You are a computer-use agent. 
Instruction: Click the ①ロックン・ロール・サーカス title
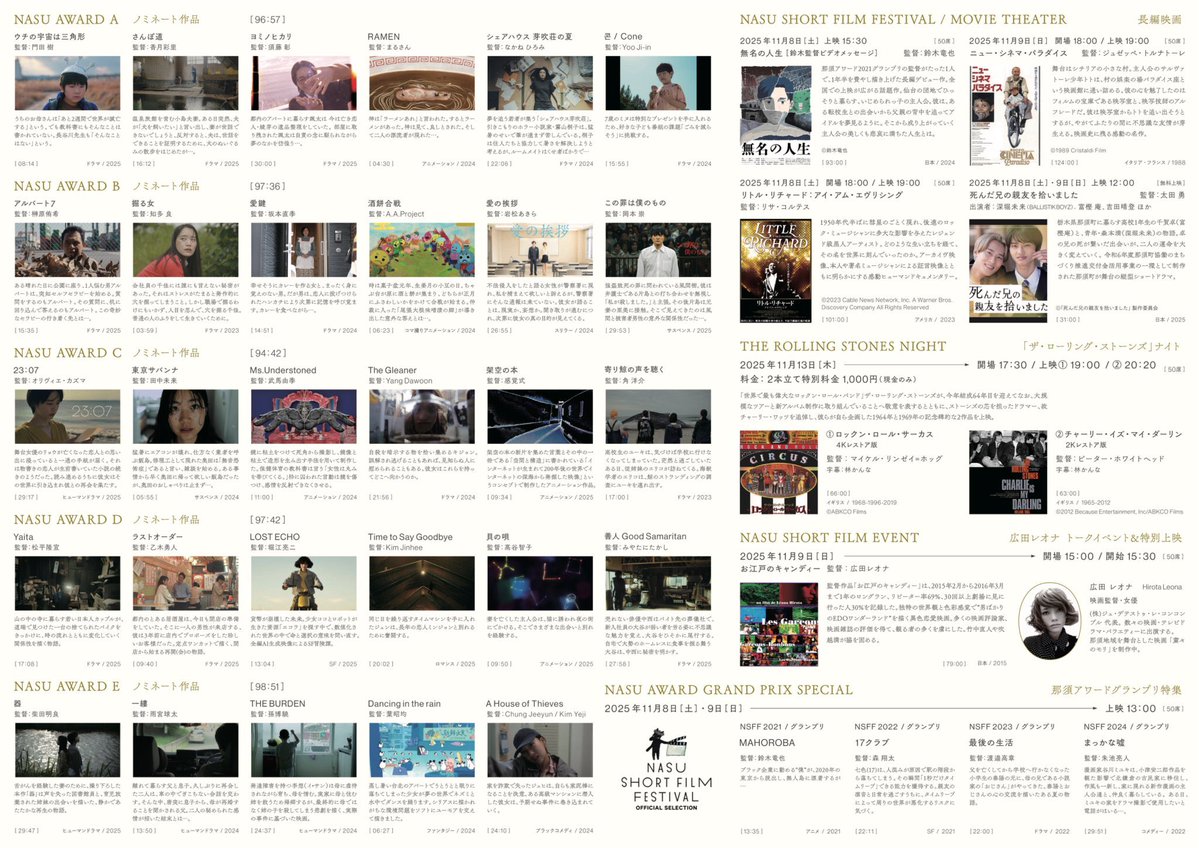[x=879, y=434]
